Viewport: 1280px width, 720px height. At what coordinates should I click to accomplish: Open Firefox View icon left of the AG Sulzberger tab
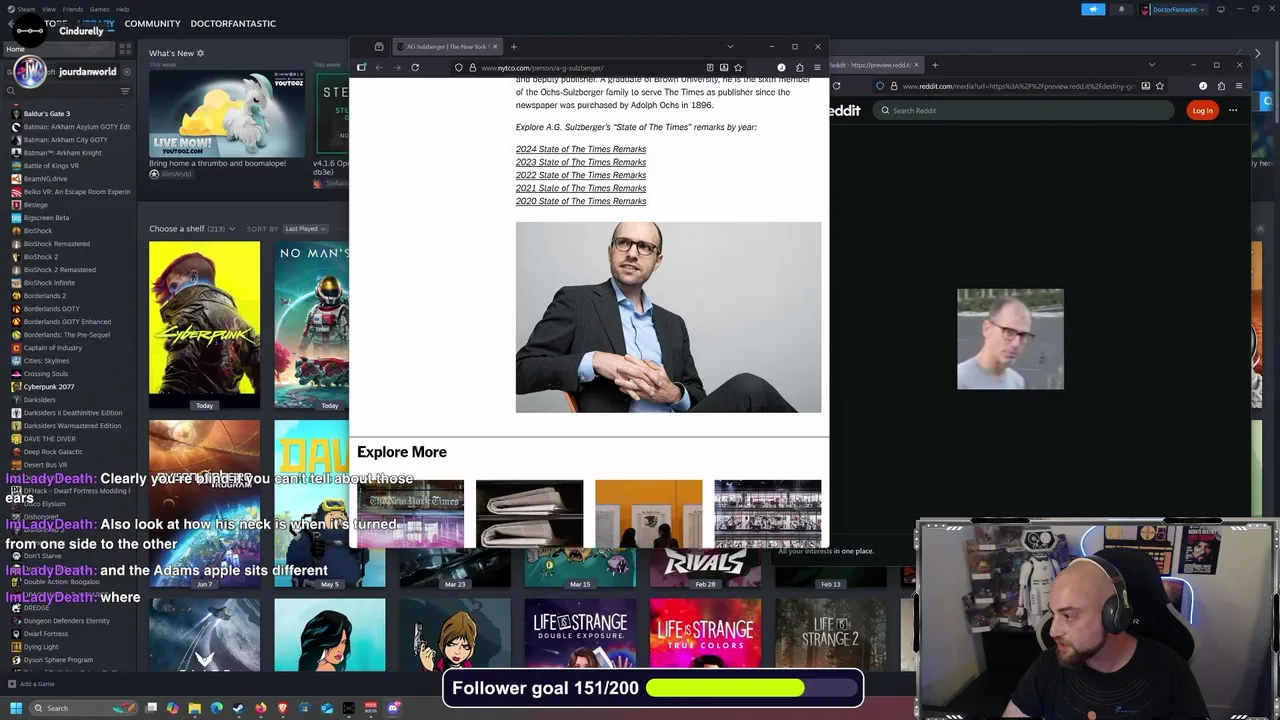[379, 46]
